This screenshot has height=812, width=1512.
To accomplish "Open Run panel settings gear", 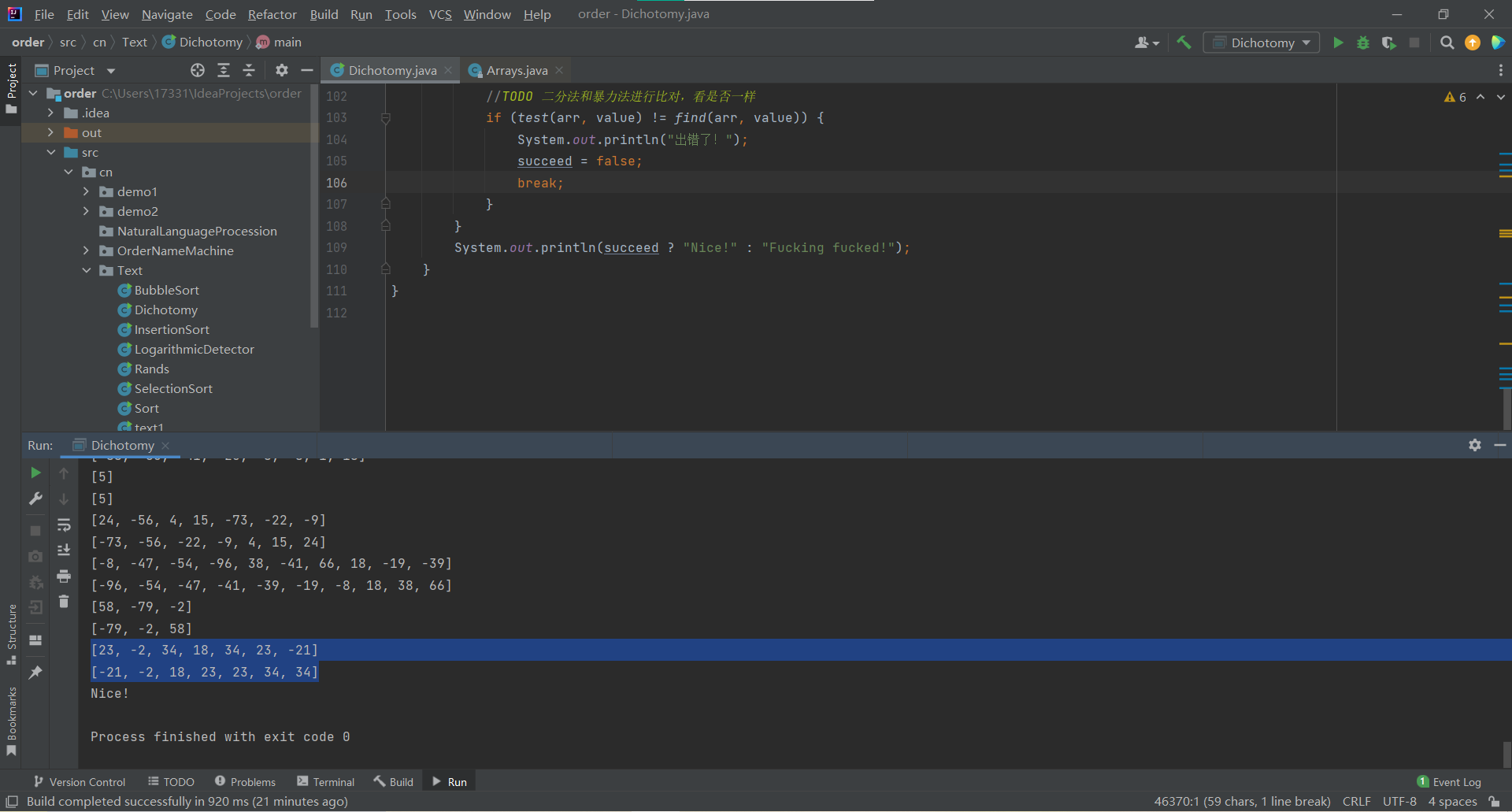I will click(1475, 445).
